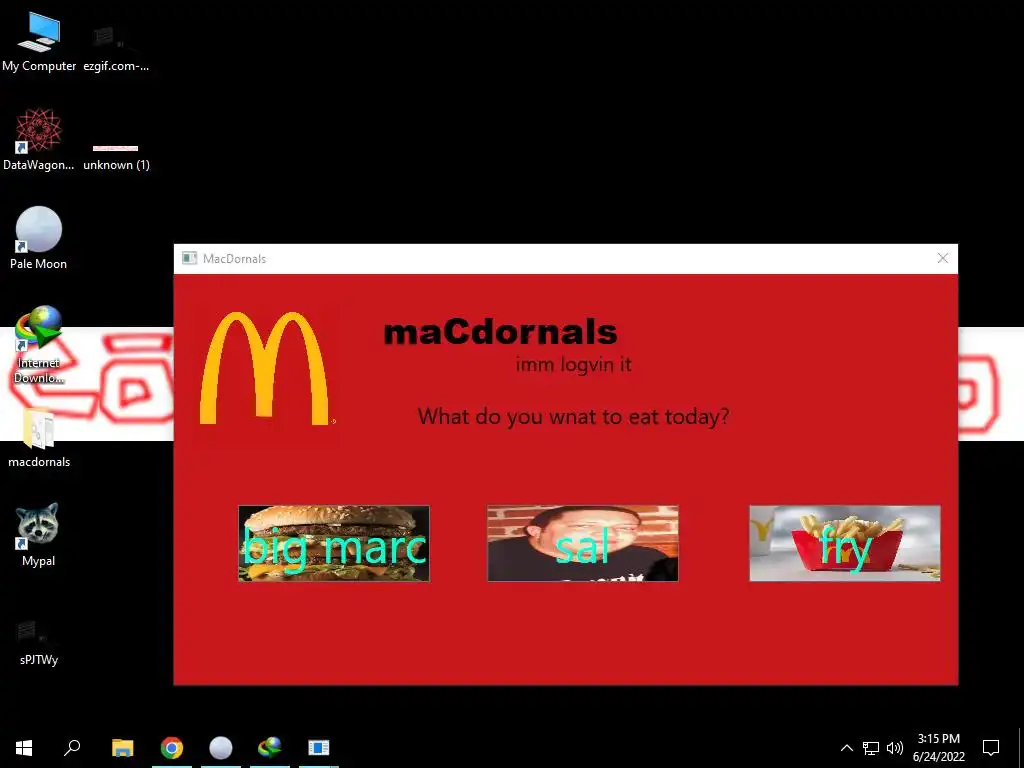Switch to the MacDornals app taskbar button
The image size is (1024, 768).
click(319, 748)
